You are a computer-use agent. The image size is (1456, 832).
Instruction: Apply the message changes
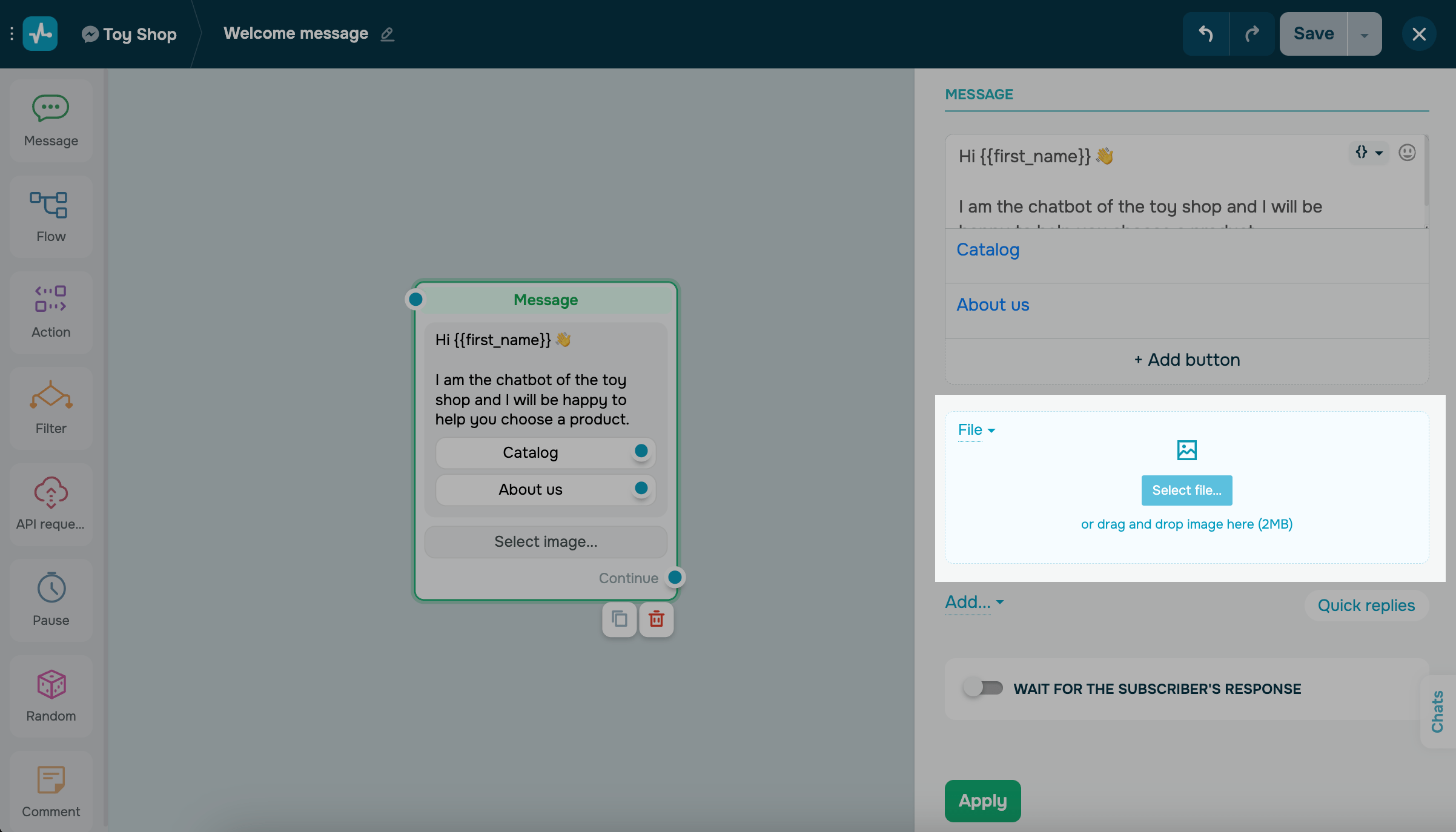(x=982, y=801)
